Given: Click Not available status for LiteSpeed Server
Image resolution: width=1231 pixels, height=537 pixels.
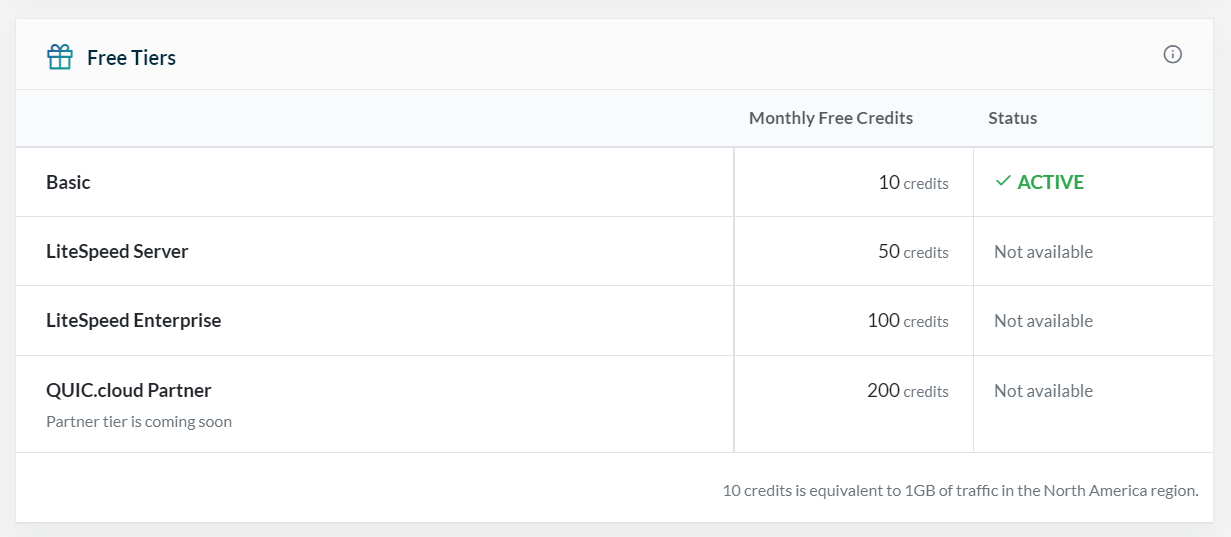Looking at the screenshot, I should (x=1043, y=252).
